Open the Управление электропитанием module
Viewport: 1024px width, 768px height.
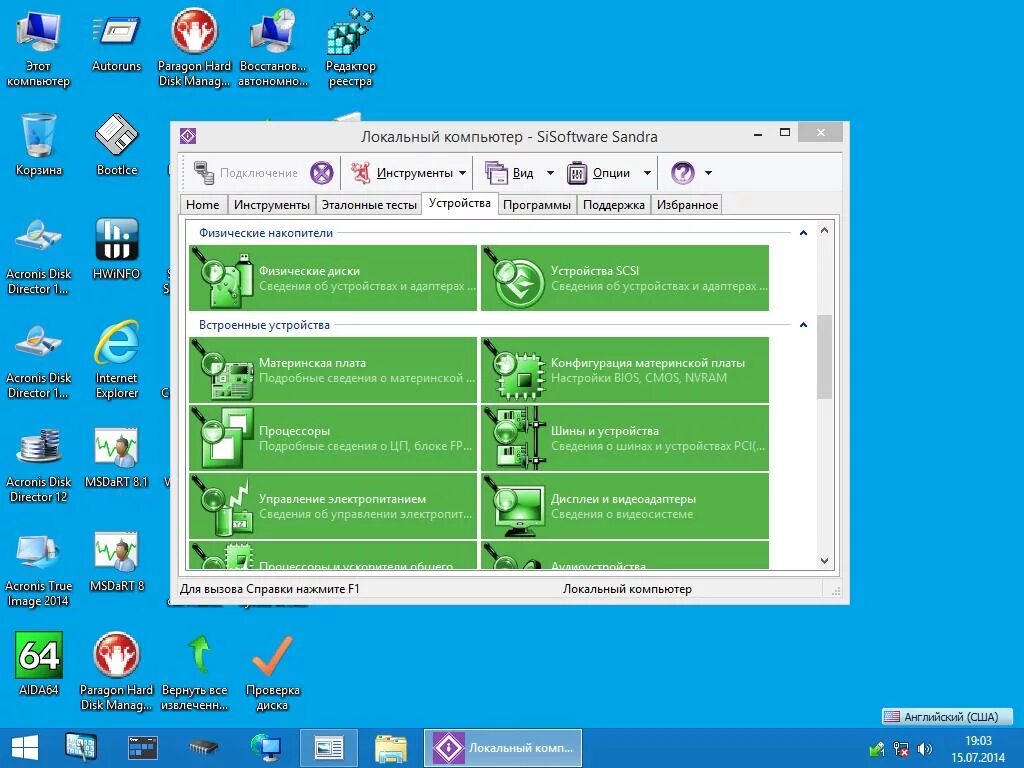pos(333,505)
